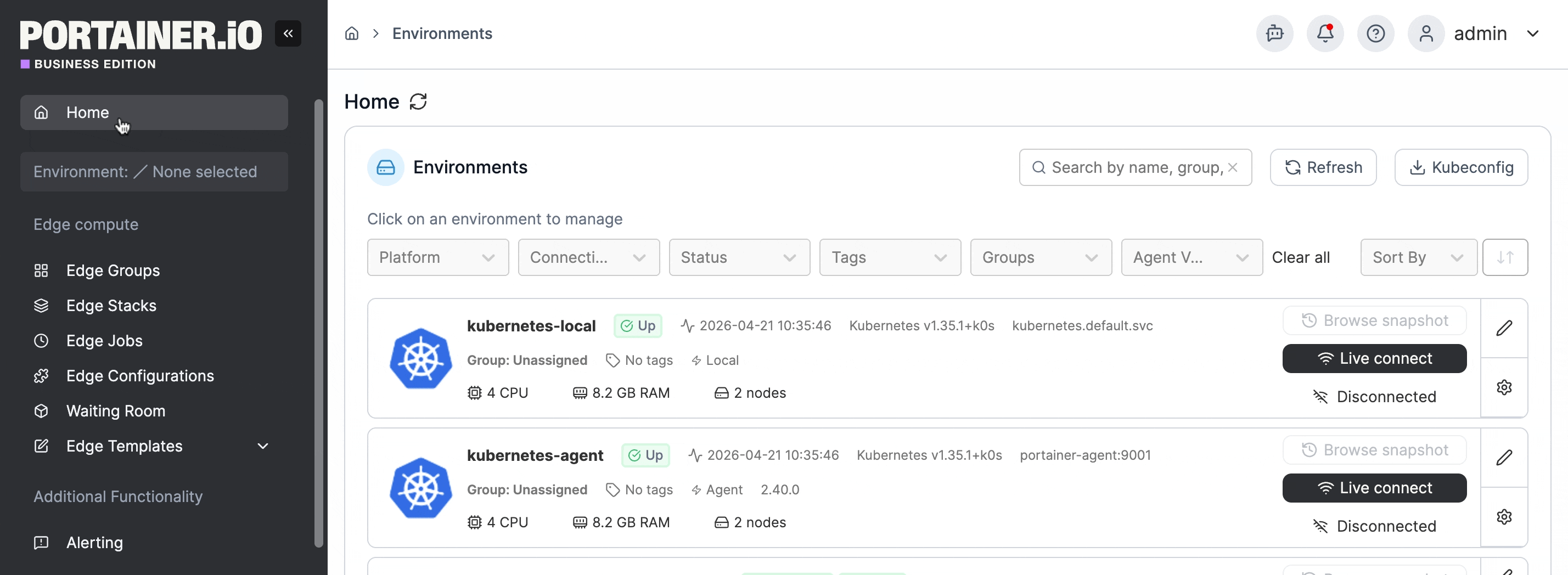Click the Waiting Room cube icon
This screenshot has height=575, width=1568.
pos(41,411)
